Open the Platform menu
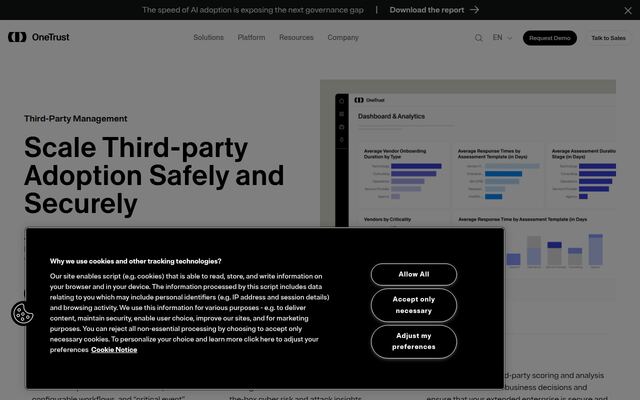Viewport: 640px width, 400px height. (x=251, y=38)
